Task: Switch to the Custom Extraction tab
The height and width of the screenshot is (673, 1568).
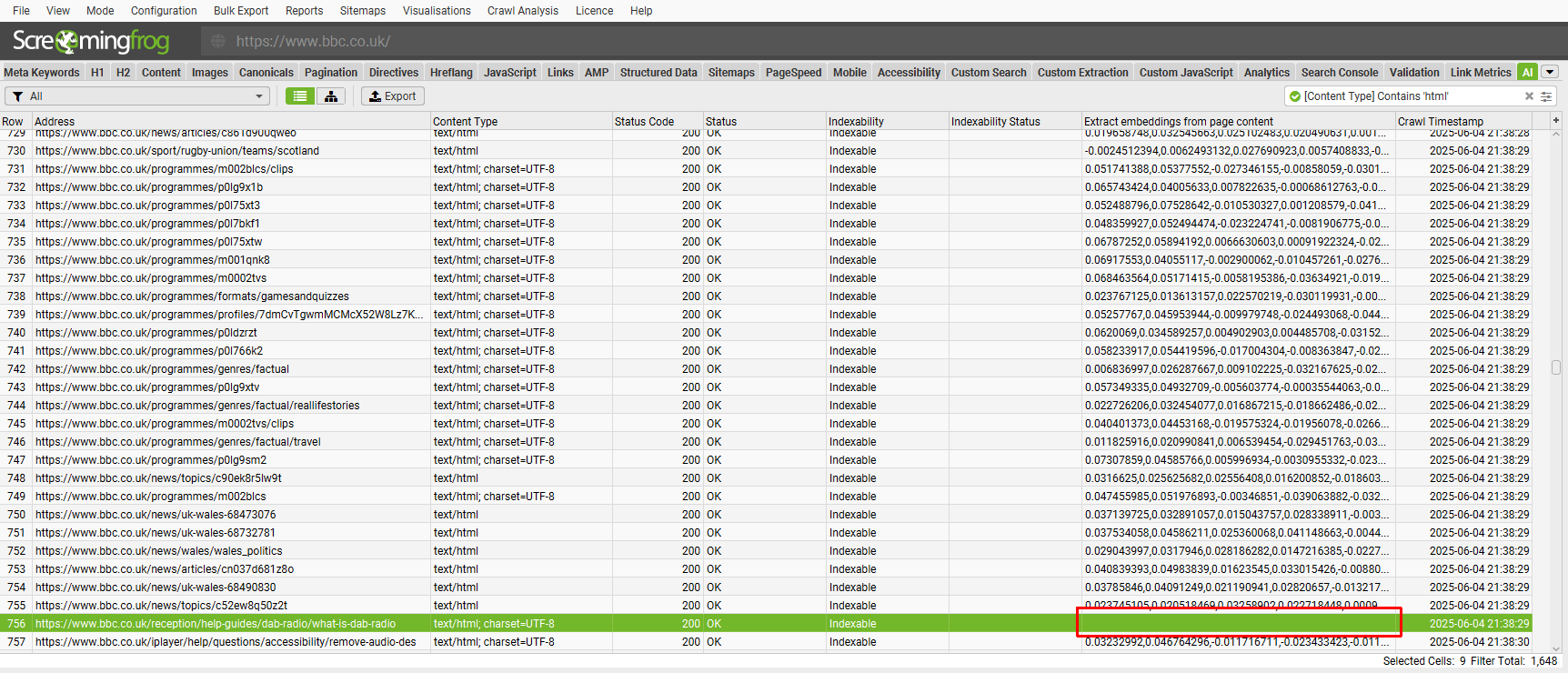Action: pyautogui.click(x=1082, y=72)
